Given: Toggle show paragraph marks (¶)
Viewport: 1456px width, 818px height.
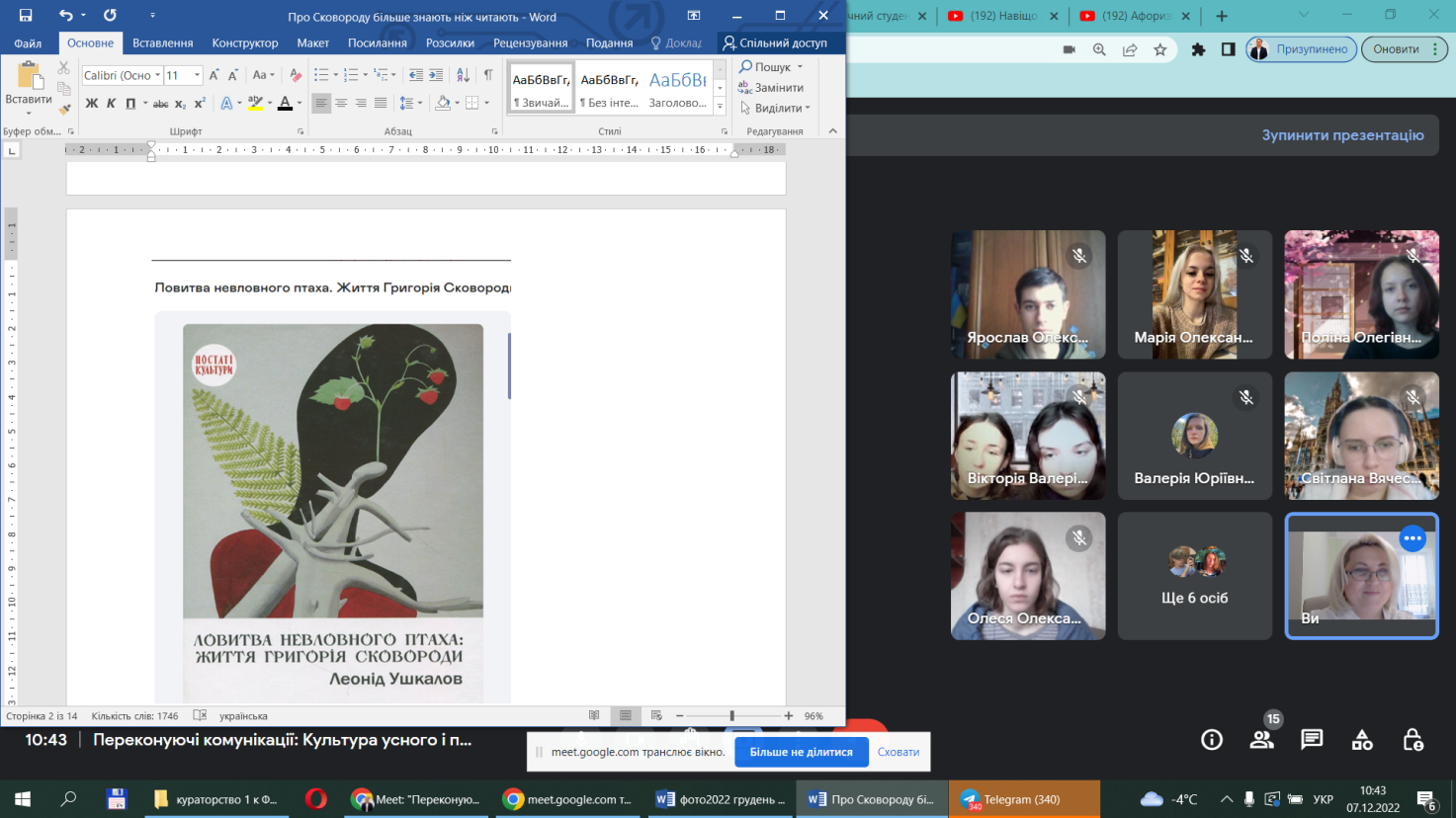Looking at the screenshot, I should [x=487, y=75].
